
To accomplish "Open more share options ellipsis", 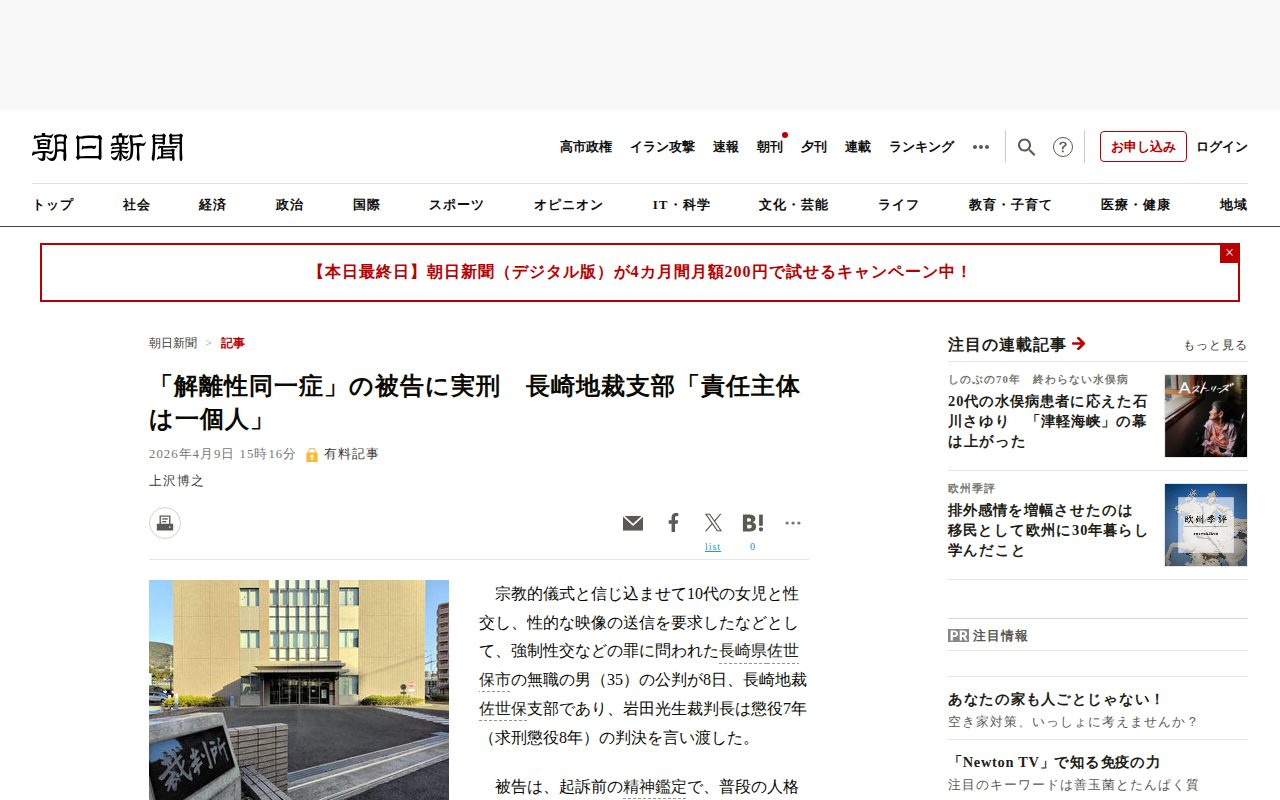I will pos(793,523).
